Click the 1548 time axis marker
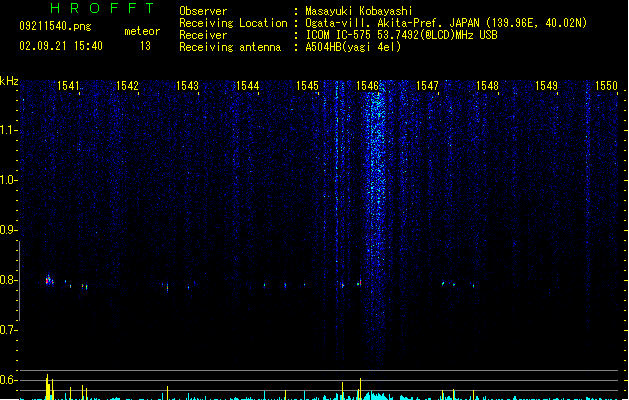This screenshot has height=400, width=629. (487, 85)
